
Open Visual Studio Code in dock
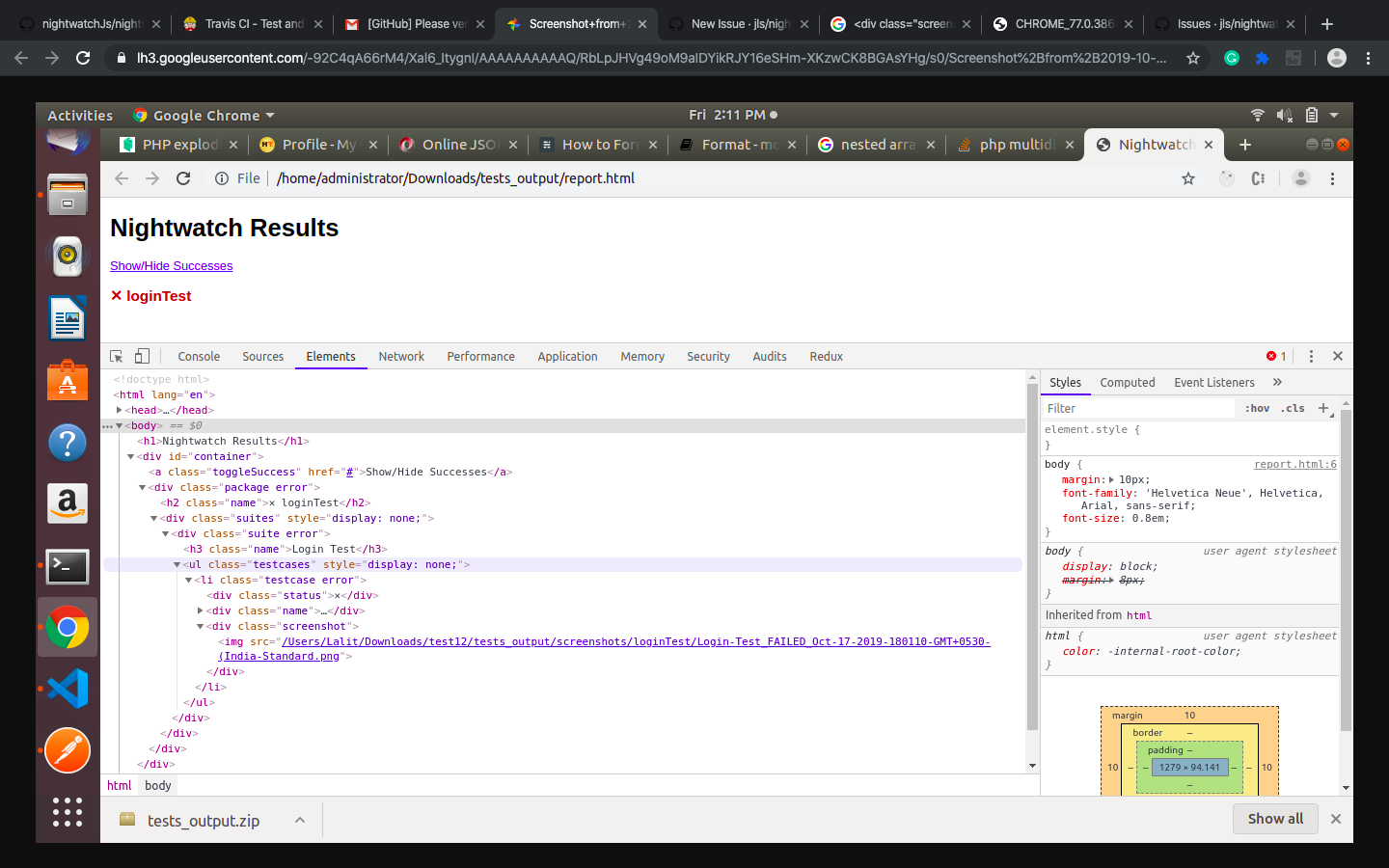[x=68, y=689]
